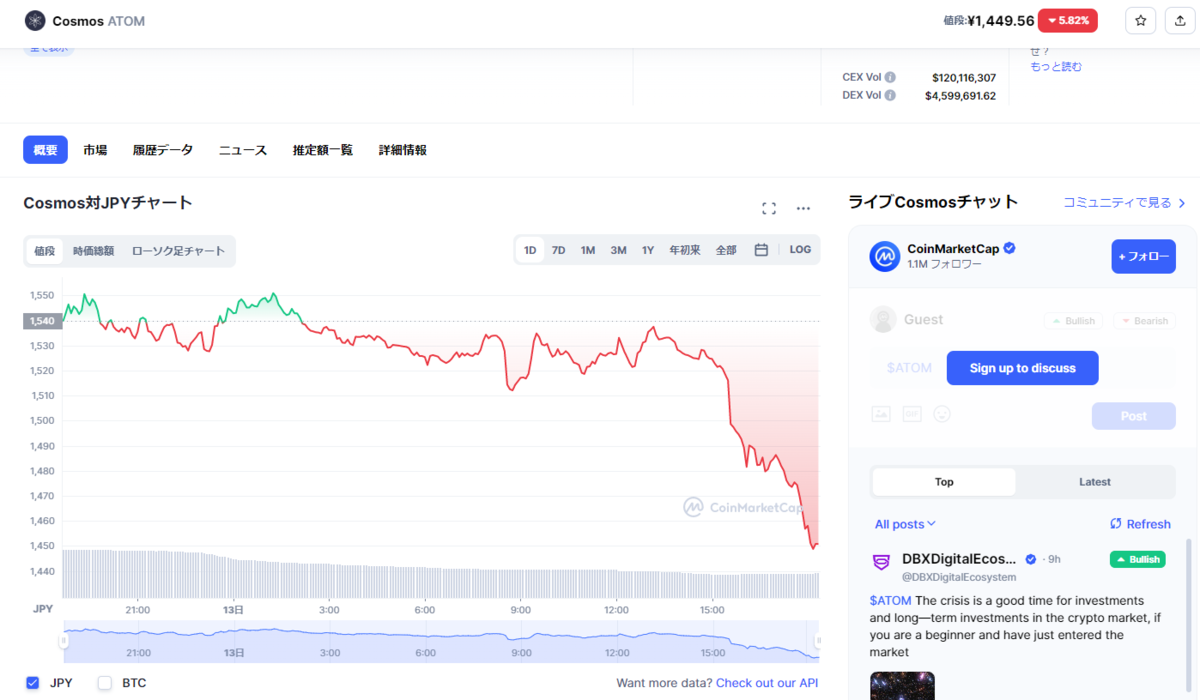Select the 3M time range
The height and width of the screenshot is (700, 1200).
[618, 250]
